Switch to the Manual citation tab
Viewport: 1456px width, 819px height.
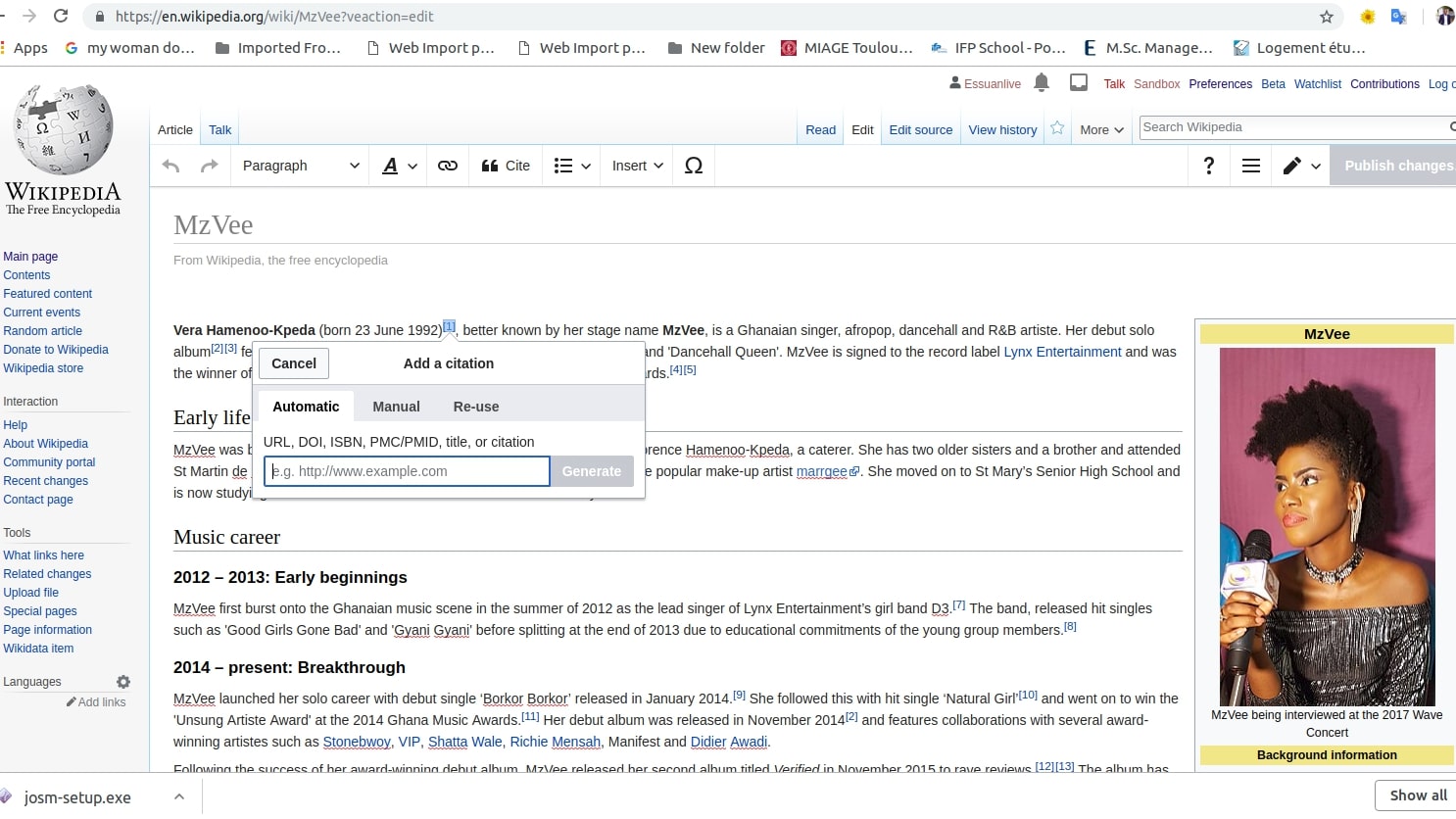396,407
